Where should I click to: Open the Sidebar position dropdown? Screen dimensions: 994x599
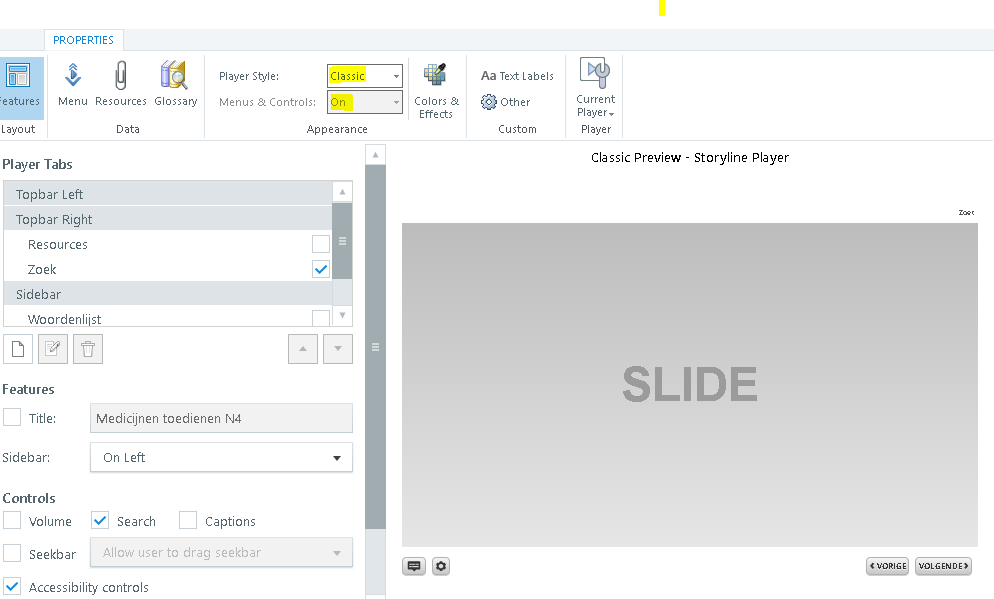(221, 458)
